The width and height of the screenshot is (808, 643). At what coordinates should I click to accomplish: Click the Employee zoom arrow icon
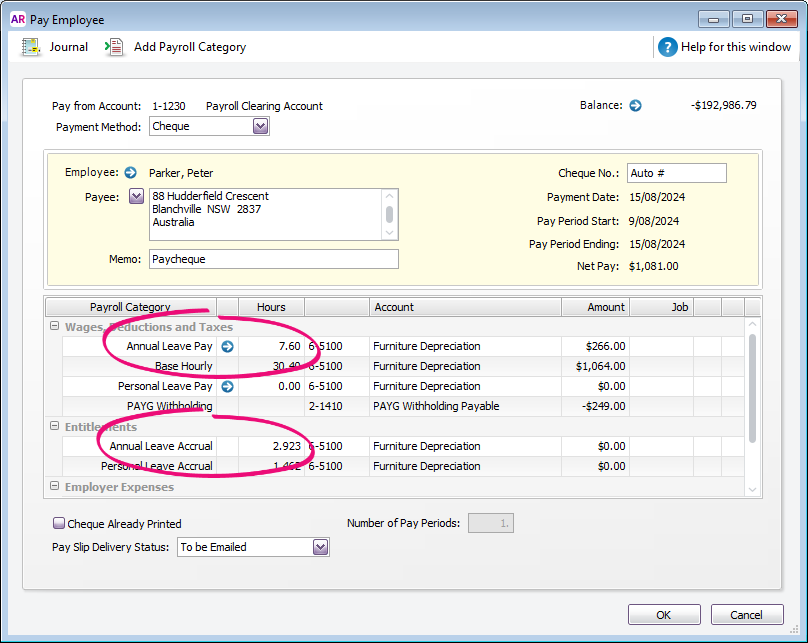(x=130, y=173)
